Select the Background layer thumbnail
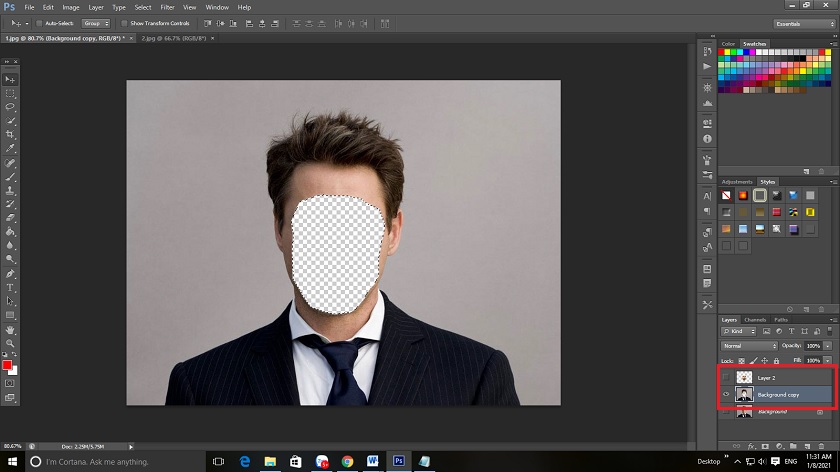This screenshot has height=472, width=840. (744, 411)
